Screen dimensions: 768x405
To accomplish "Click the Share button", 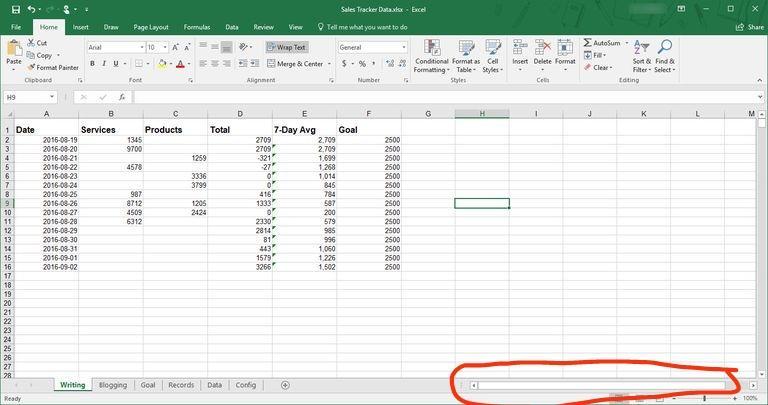I will click(750, 27).
